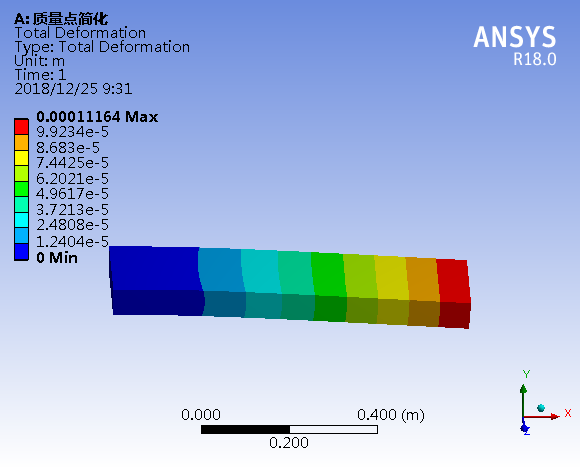The height and width of the screenshot is (467, 580).
Task: Click the Total Deformation title text
Action: click(x=80, y=33)
